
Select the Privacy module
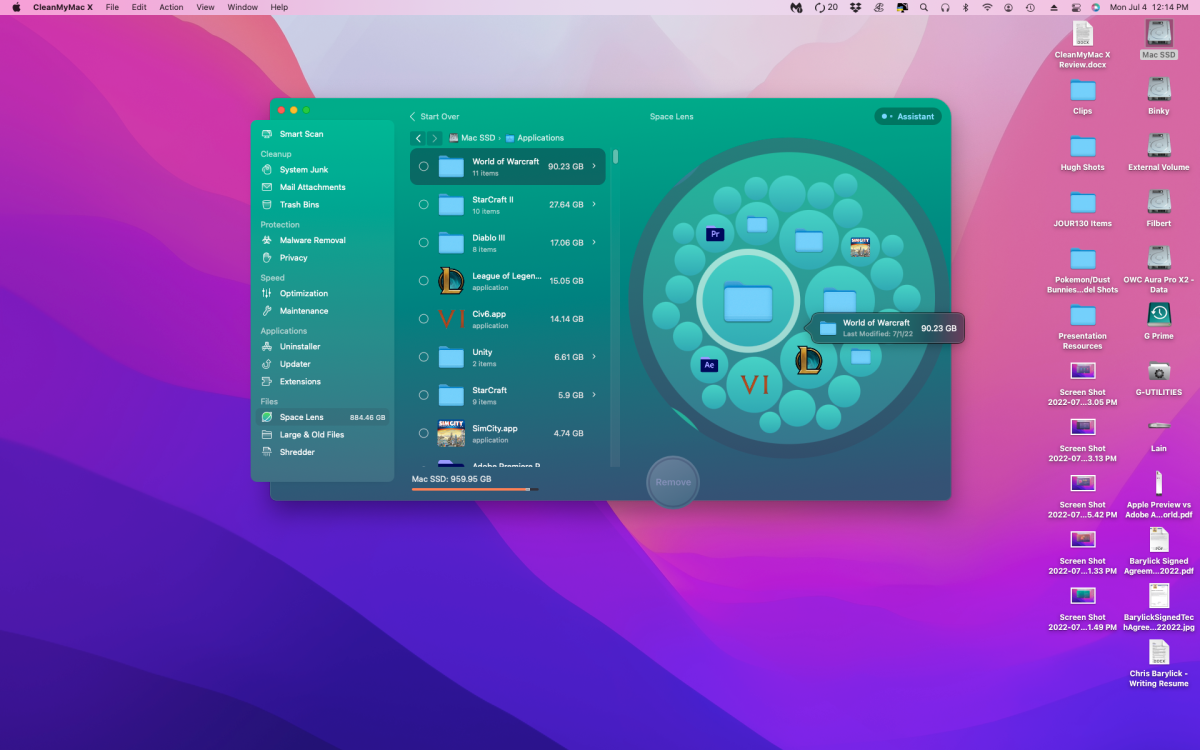tap(322, 258)
